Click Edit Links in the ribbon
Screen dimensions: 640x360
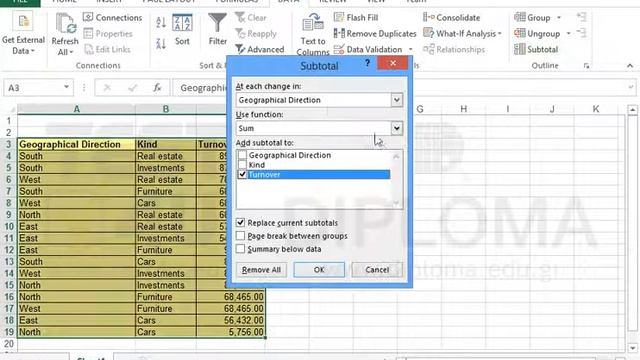coord(107,49)
